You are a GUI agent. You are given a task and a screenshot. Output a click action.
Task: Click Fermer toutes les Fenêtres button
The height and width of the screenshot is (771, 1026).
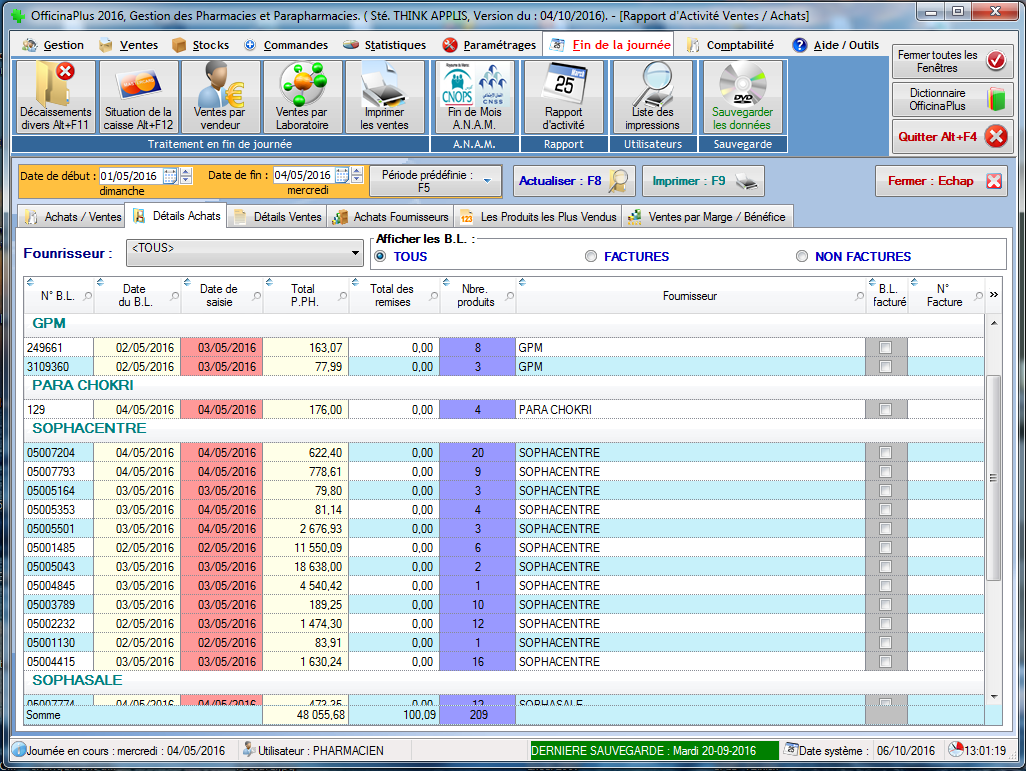951,61
